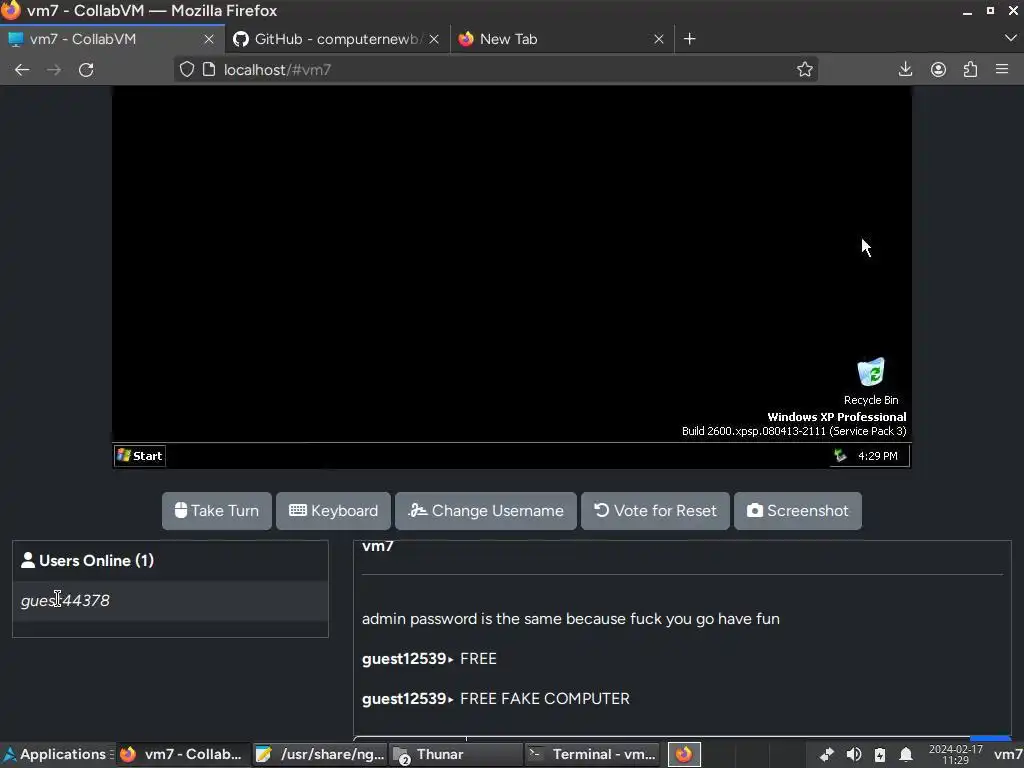The image size is (1024, 768).
Task: Click Vote for Reset button
Action: 655,511
